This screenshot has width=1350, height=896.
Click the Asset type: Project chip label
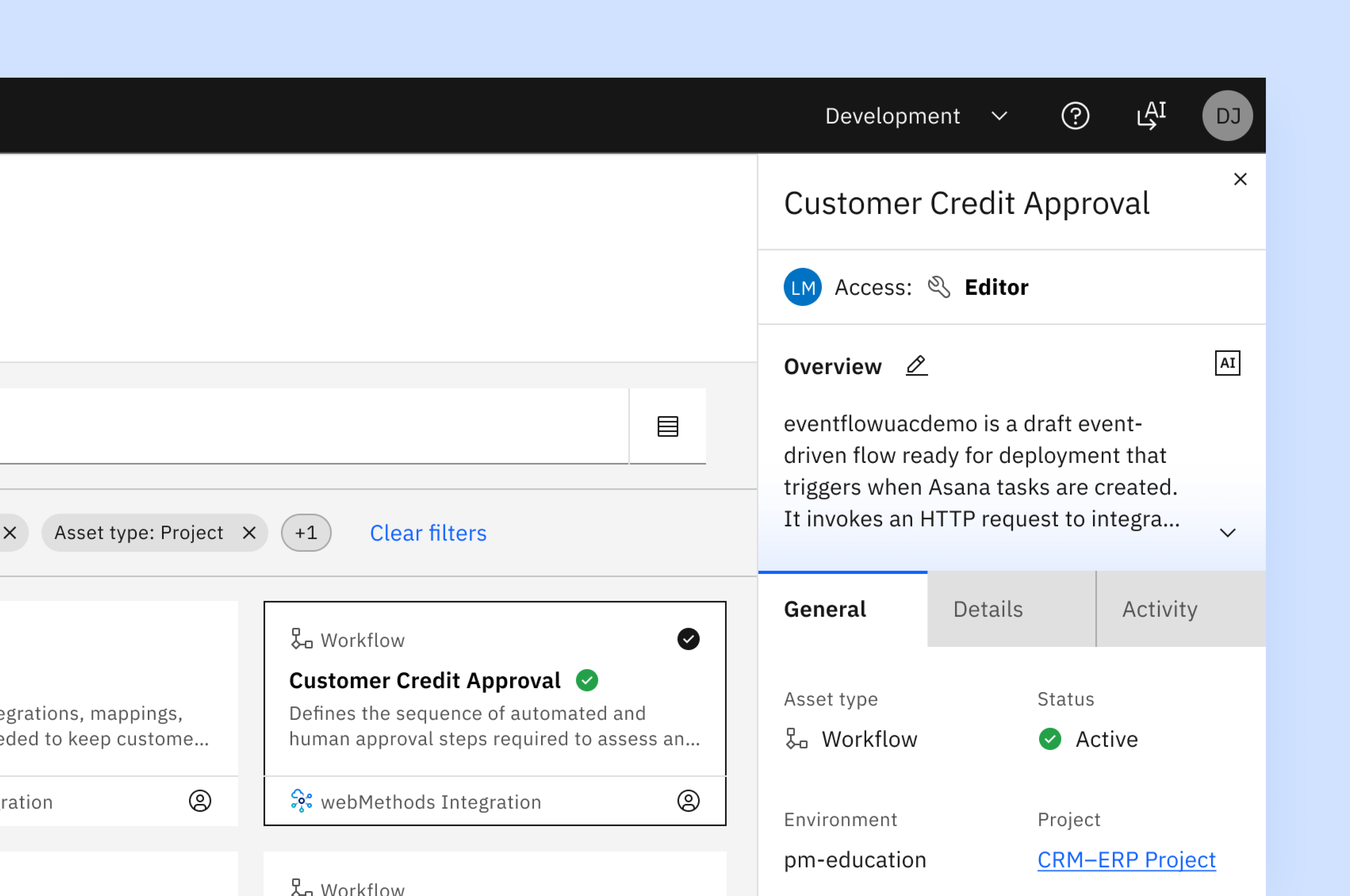pyautogui.click(x=139, y=533)
